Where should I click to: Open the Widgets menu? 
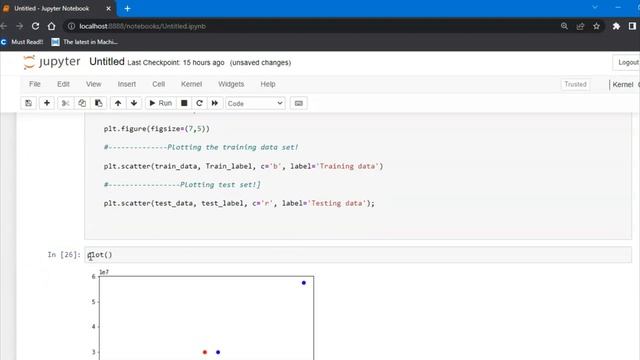231,84
